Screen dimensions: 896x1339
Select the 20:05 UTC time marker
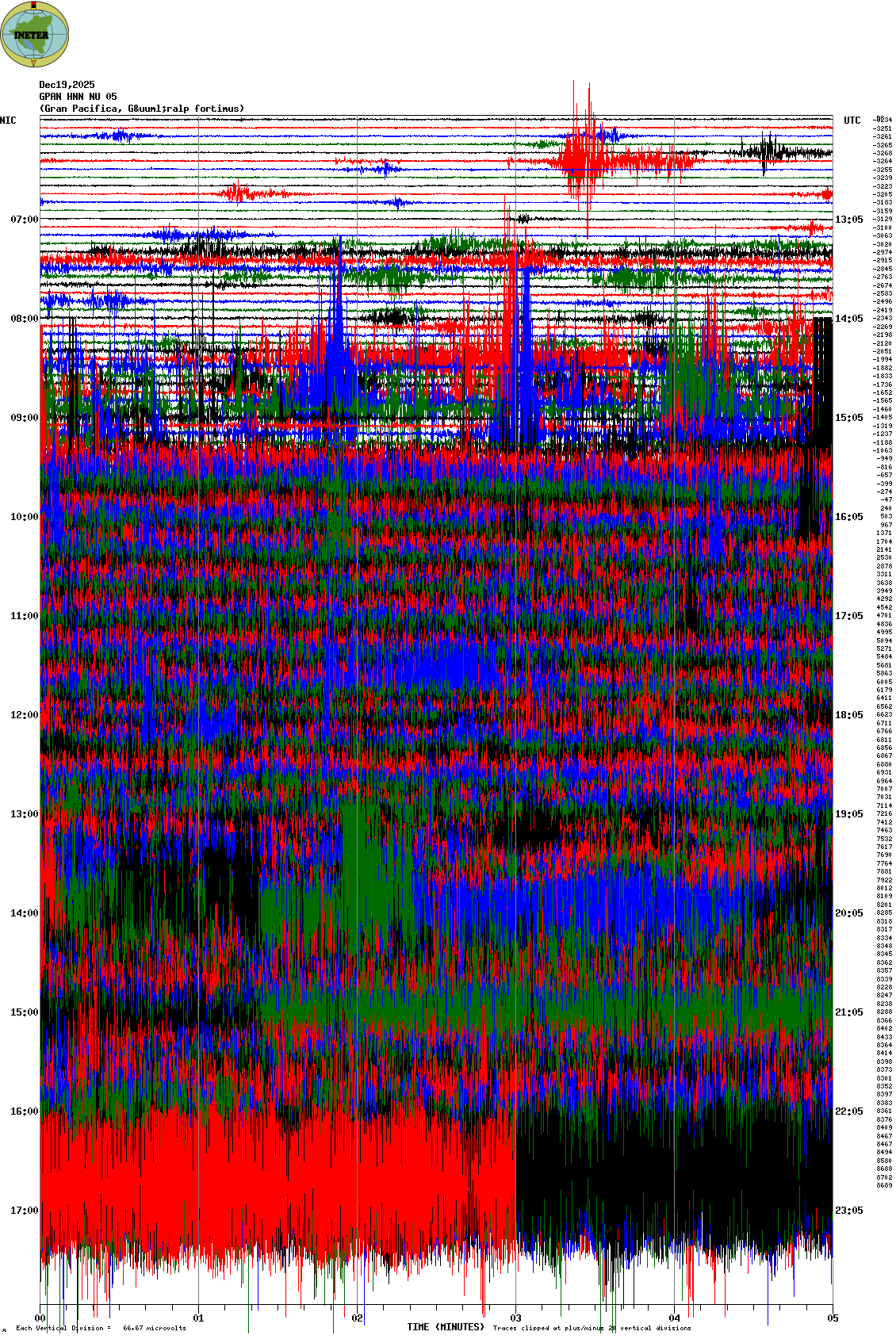848,913
